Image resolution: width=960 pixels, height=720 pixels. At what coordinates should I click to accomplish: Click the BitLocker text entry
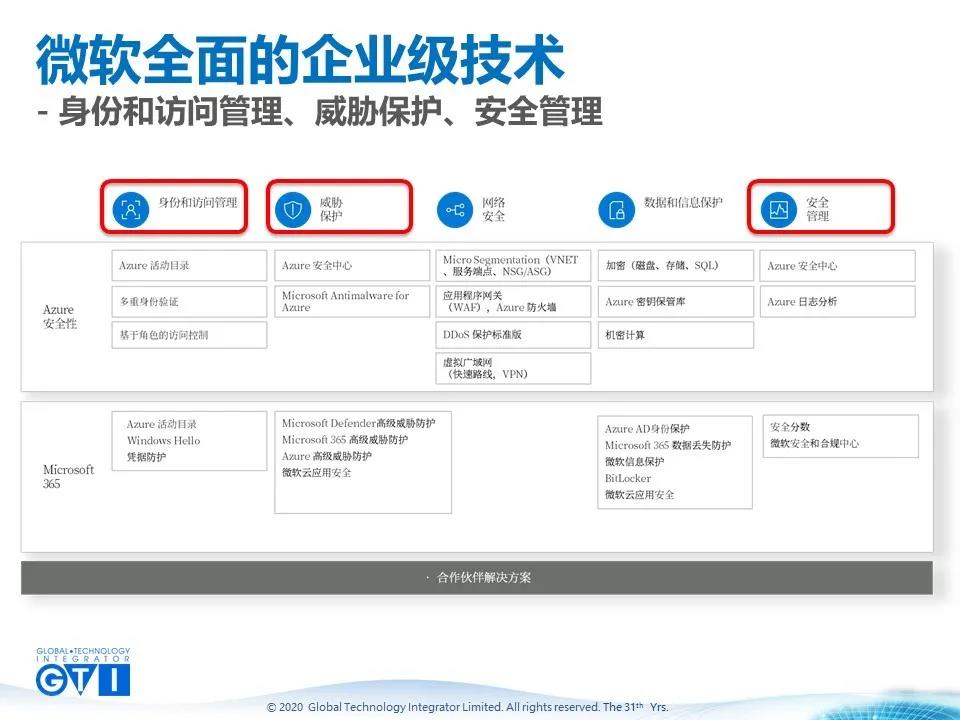(x=628, y=479)
